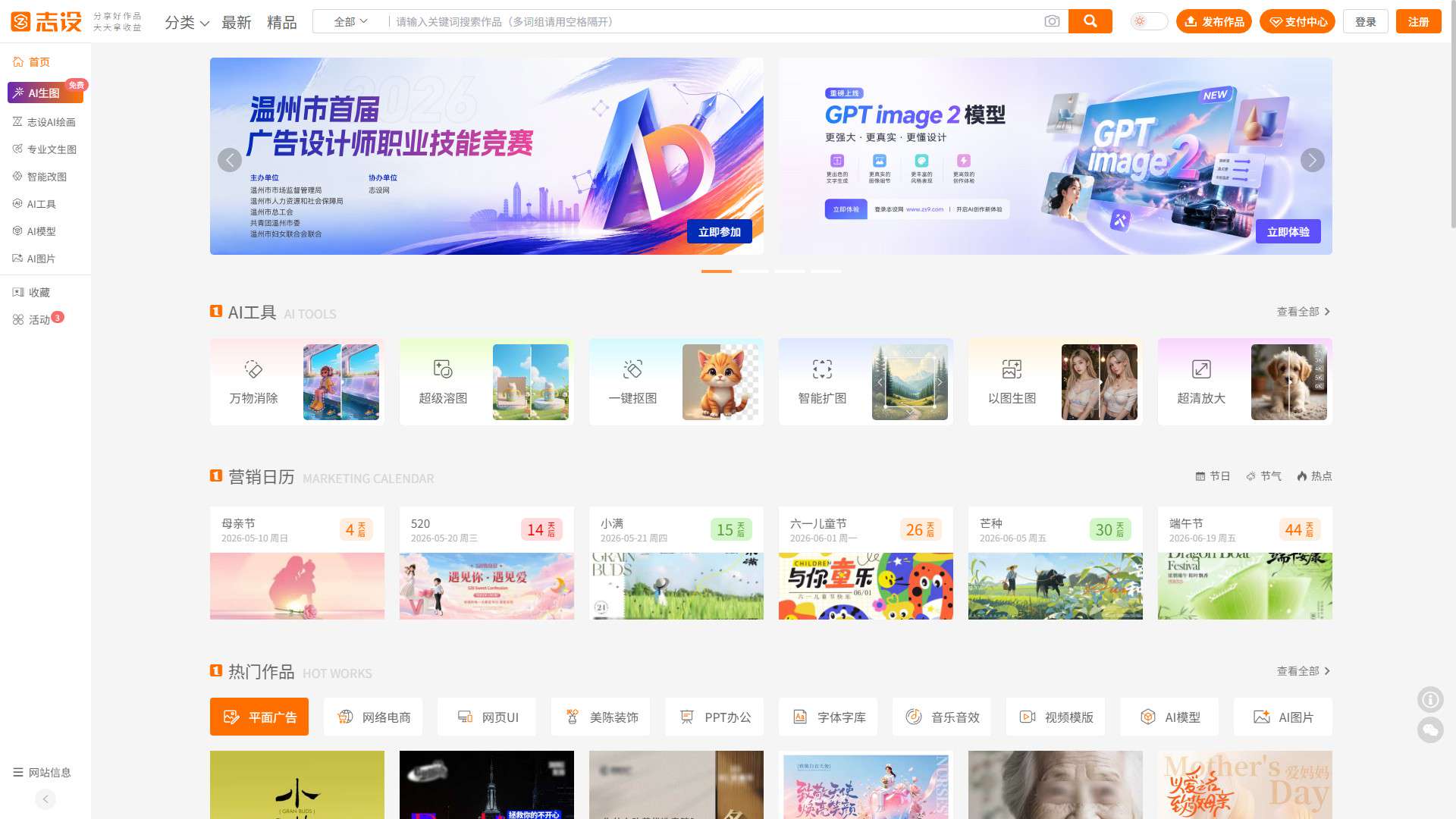
Task: Open the 精品 navigation item
Action: [282, 22]
